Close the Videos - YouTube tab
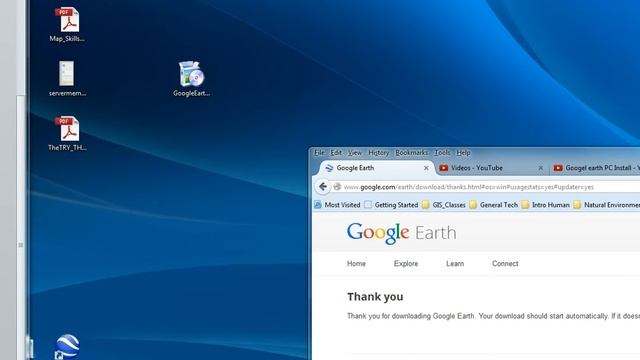Image resolution: width=640 pixels, height=360 pixels. pyautogui.click(x=540, y=168)
